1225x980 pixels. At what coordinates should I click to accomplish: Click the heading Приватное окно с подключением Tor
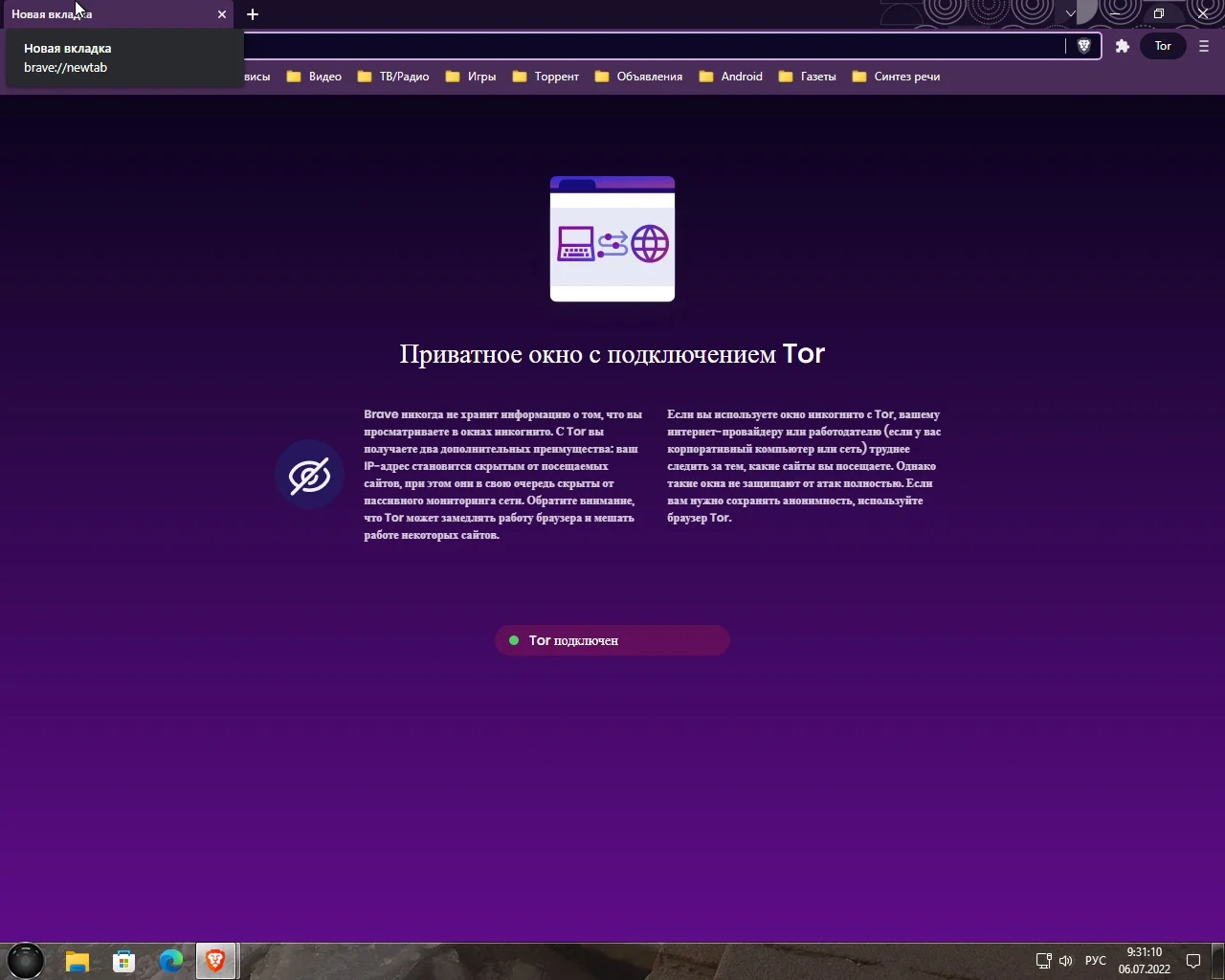tap(612, 354)
